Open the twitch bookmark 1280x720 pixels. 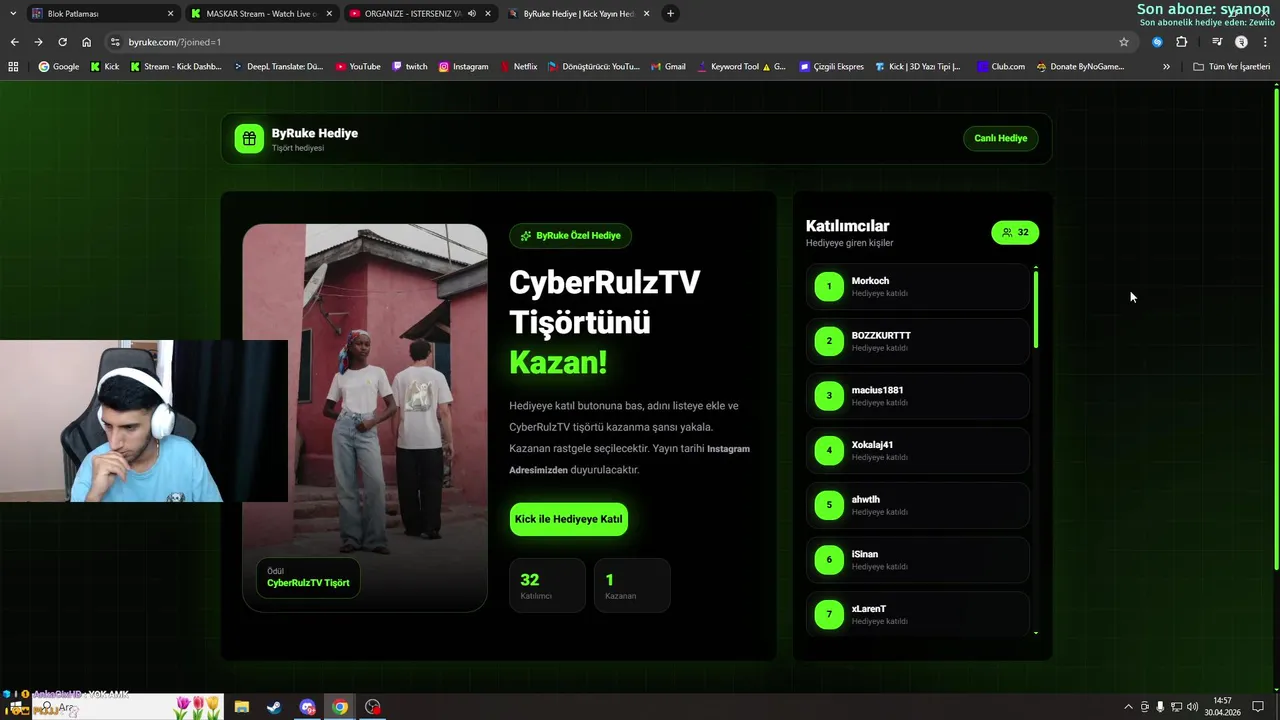410,67
